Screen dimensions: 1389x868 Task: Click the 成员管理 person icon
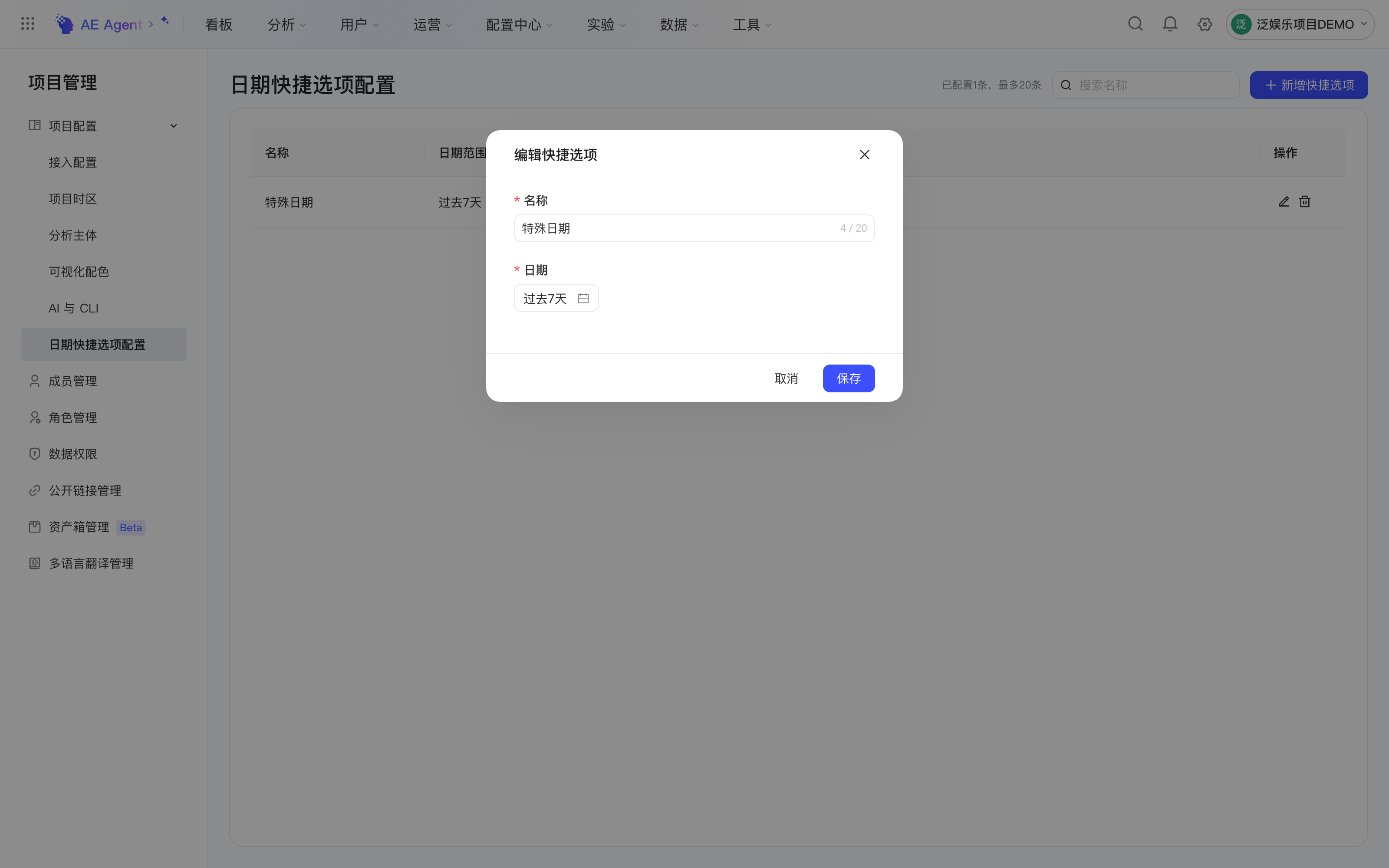[34, 381]
